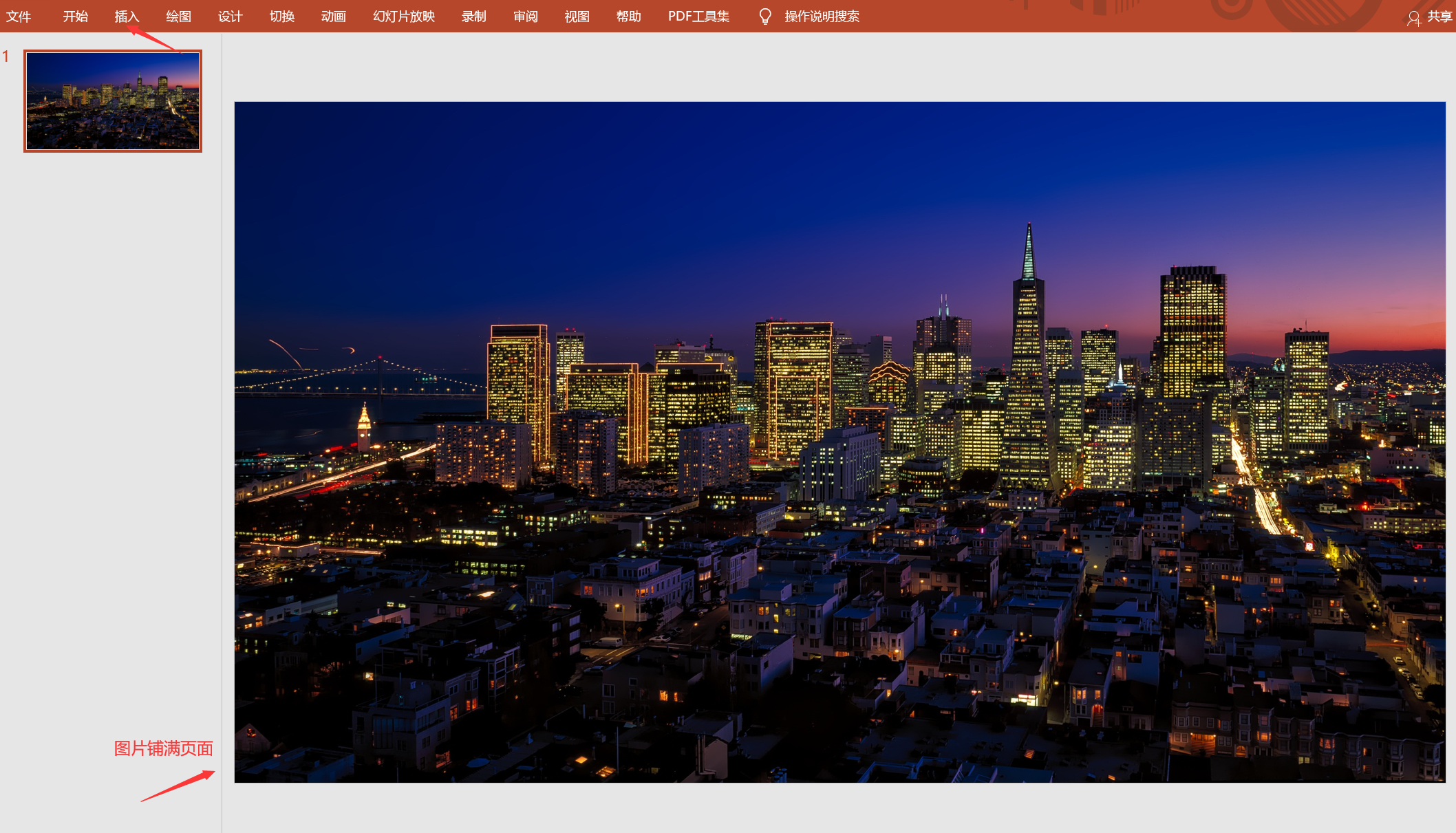Open the 插入 ribbon tab

coord(127,17)
